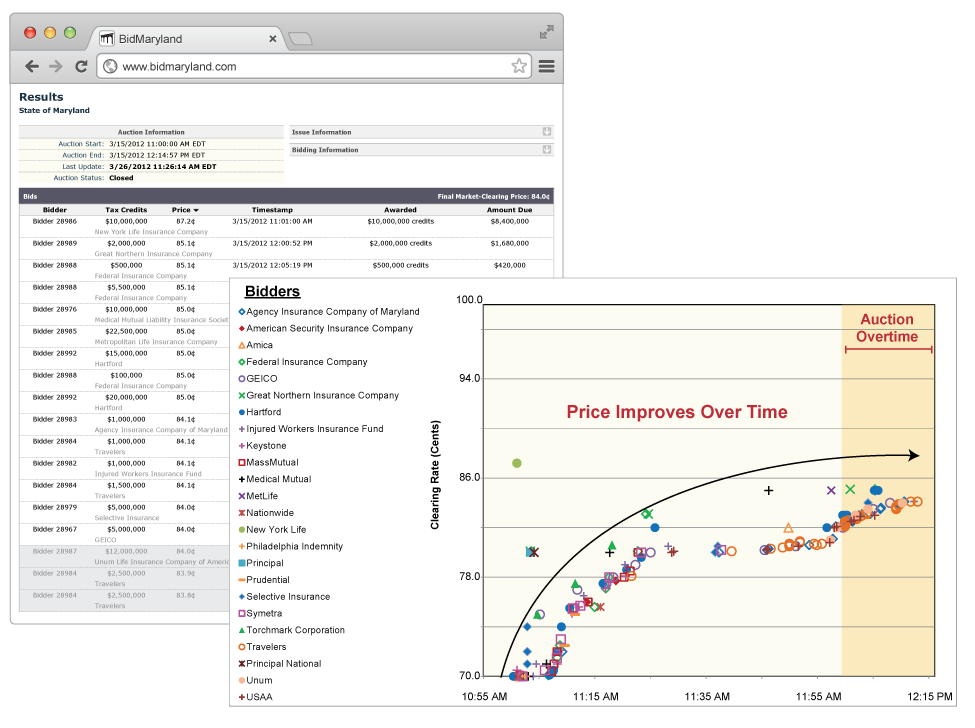Viewport: 975px width, 728px height.
Task: Click Final Market-Clearing Price 84.0¢ text
Action: 493,196
